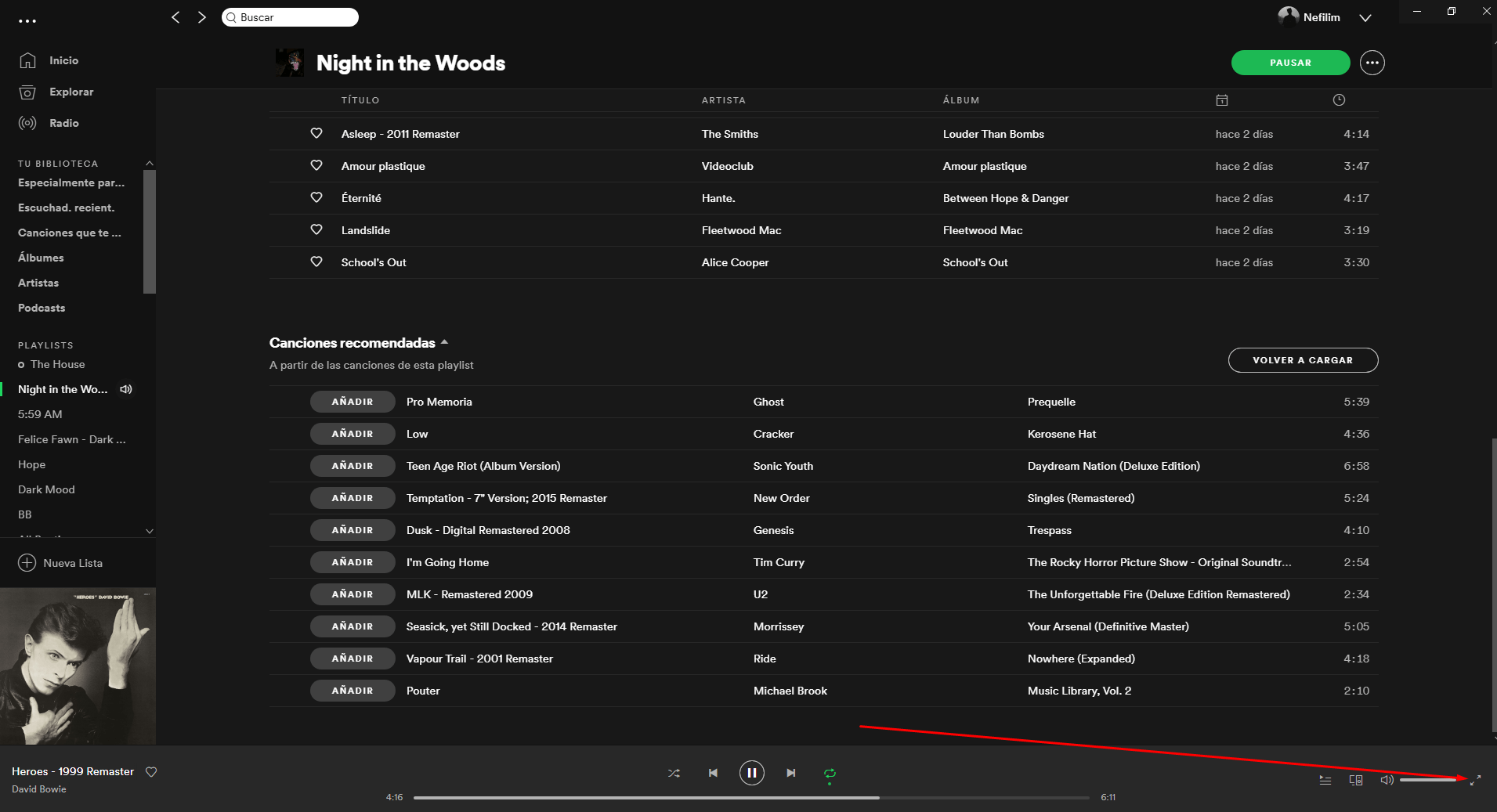The image size is (1497, 812).
Task: Open The House playlist
Action: (57, 364)
